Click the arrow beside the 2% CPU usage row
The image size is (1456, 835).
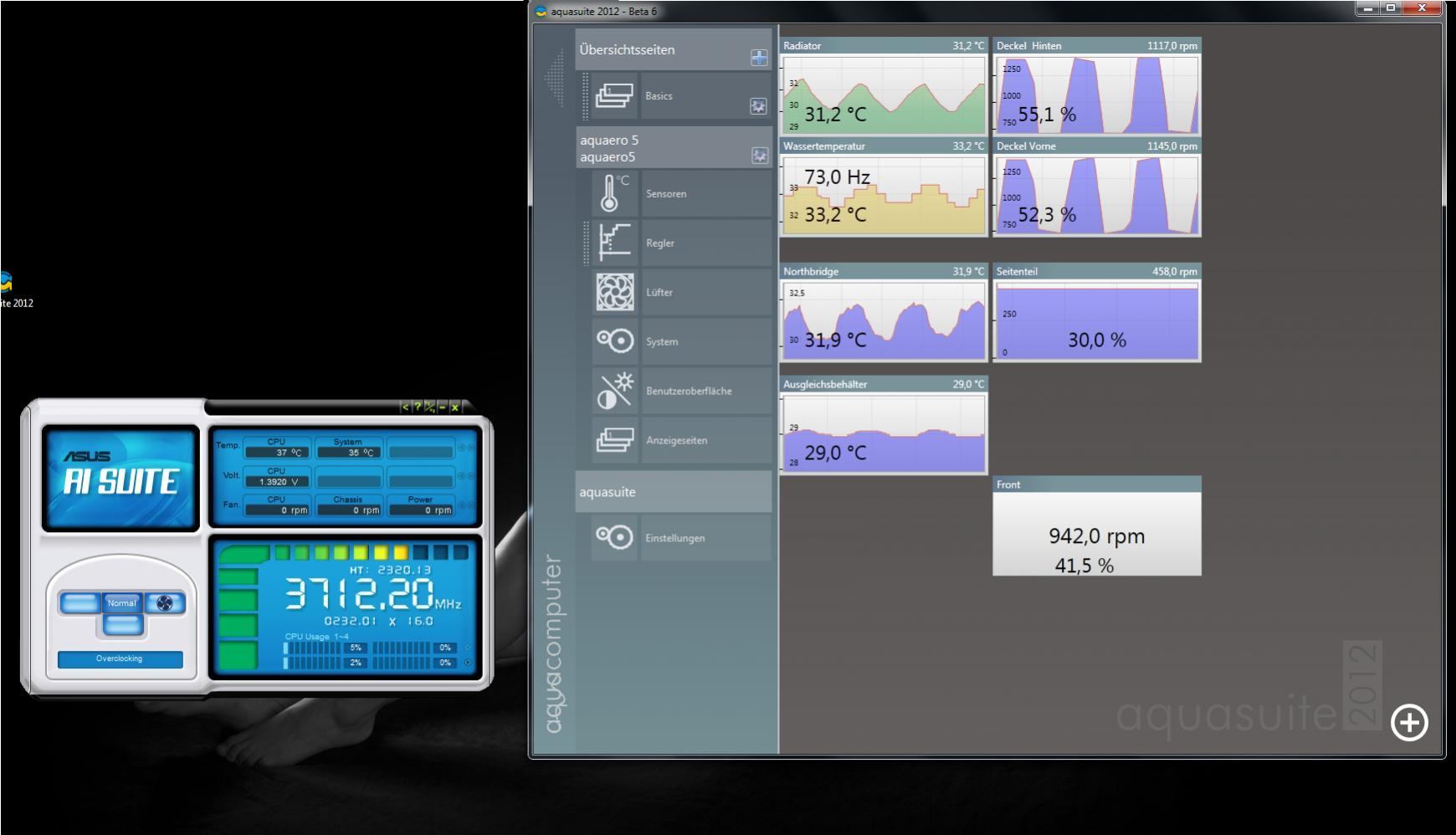(468, 663)
